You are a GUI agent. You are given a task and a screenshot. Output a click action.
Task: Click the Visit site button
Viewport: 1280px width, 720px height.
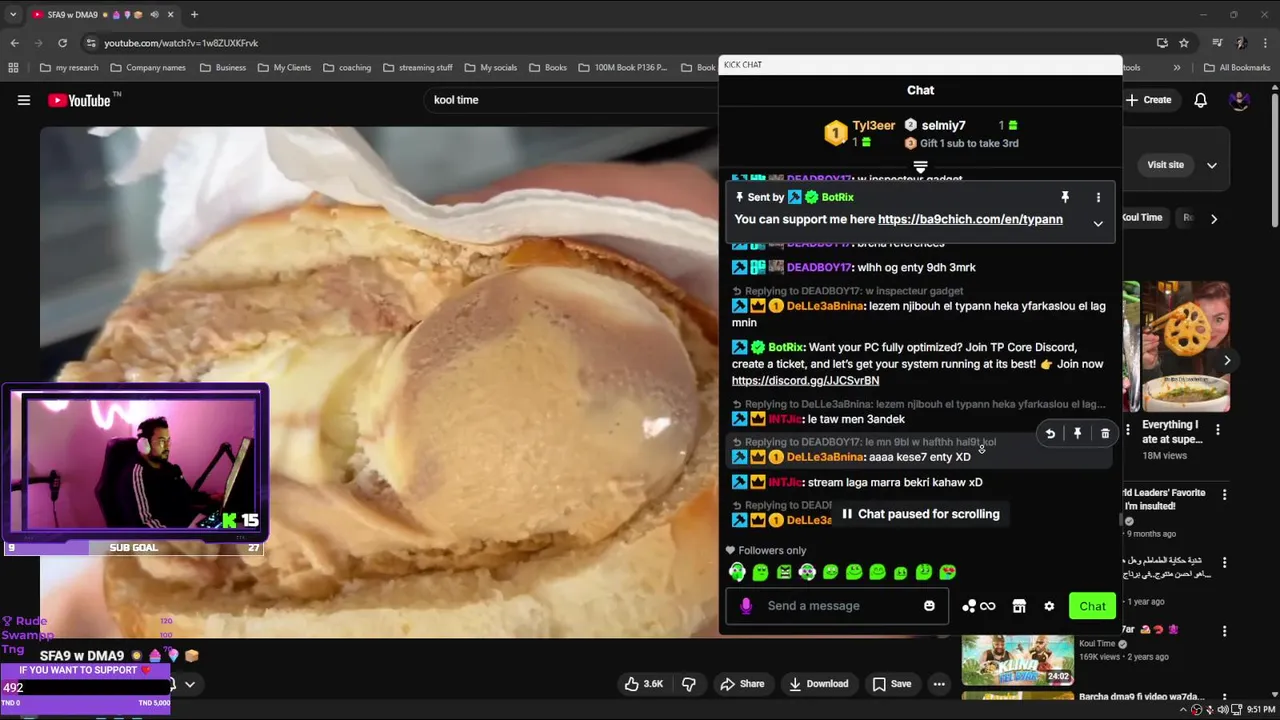pos(1165,165)
